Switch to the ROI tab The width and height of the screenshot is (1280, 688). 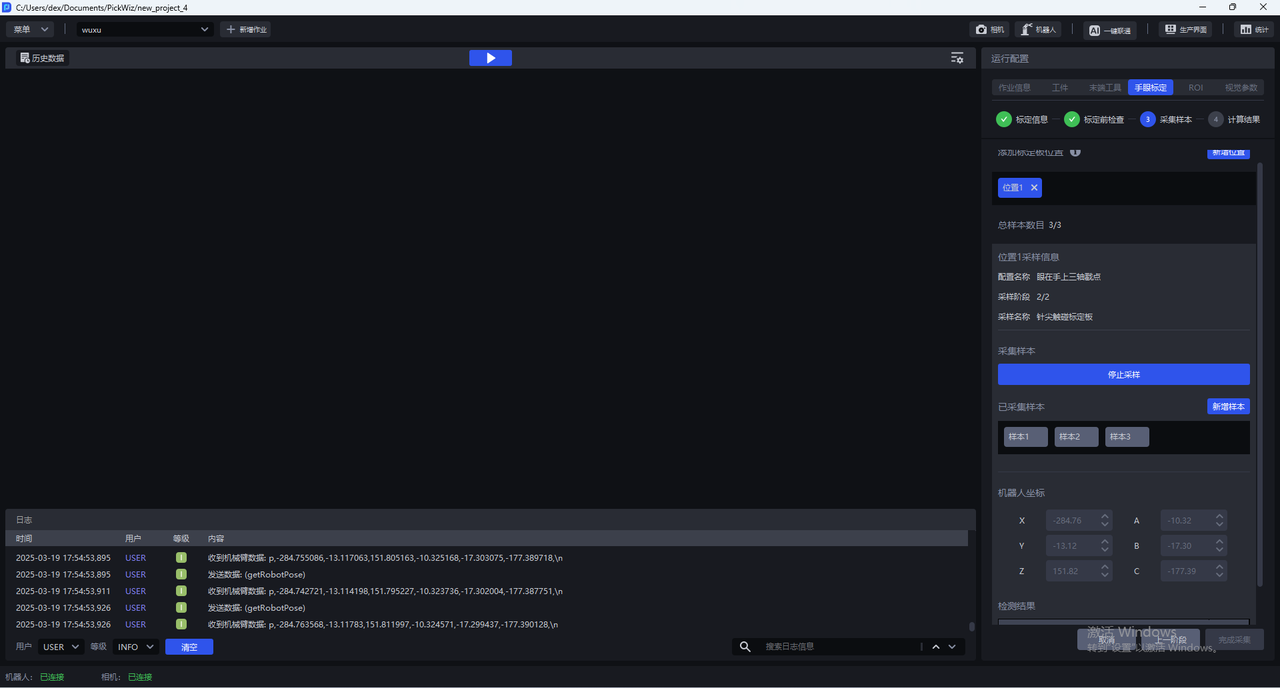pyautogui.click(x=1195, y=88)
